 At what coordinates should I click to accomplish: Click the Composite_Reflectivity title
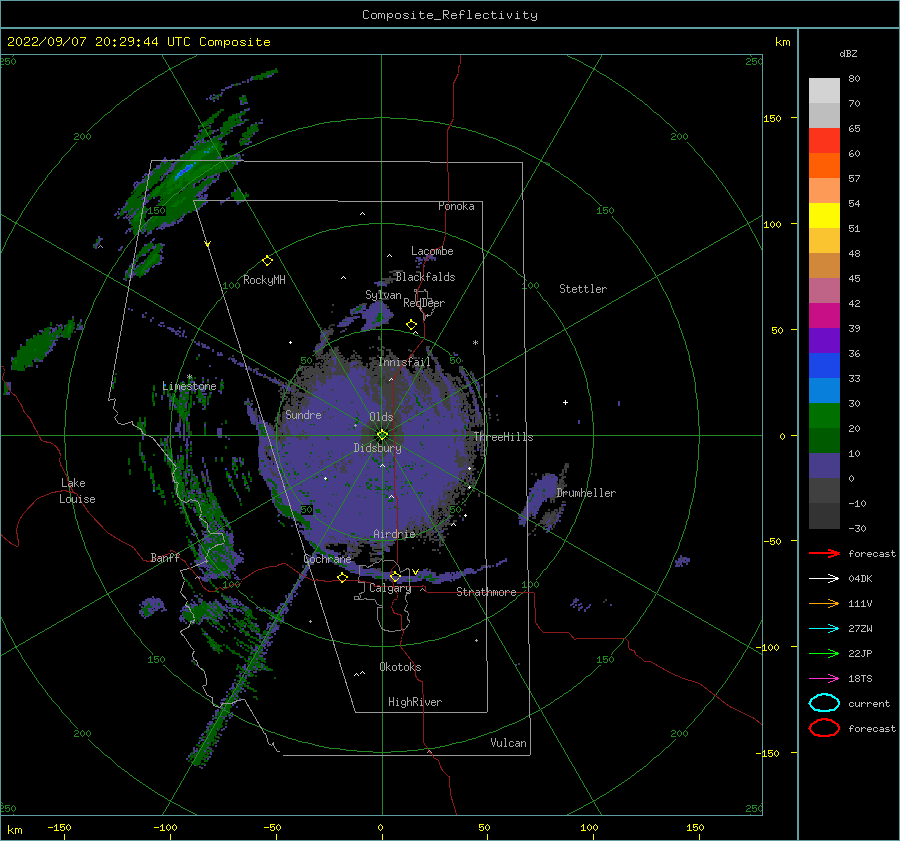450,15
